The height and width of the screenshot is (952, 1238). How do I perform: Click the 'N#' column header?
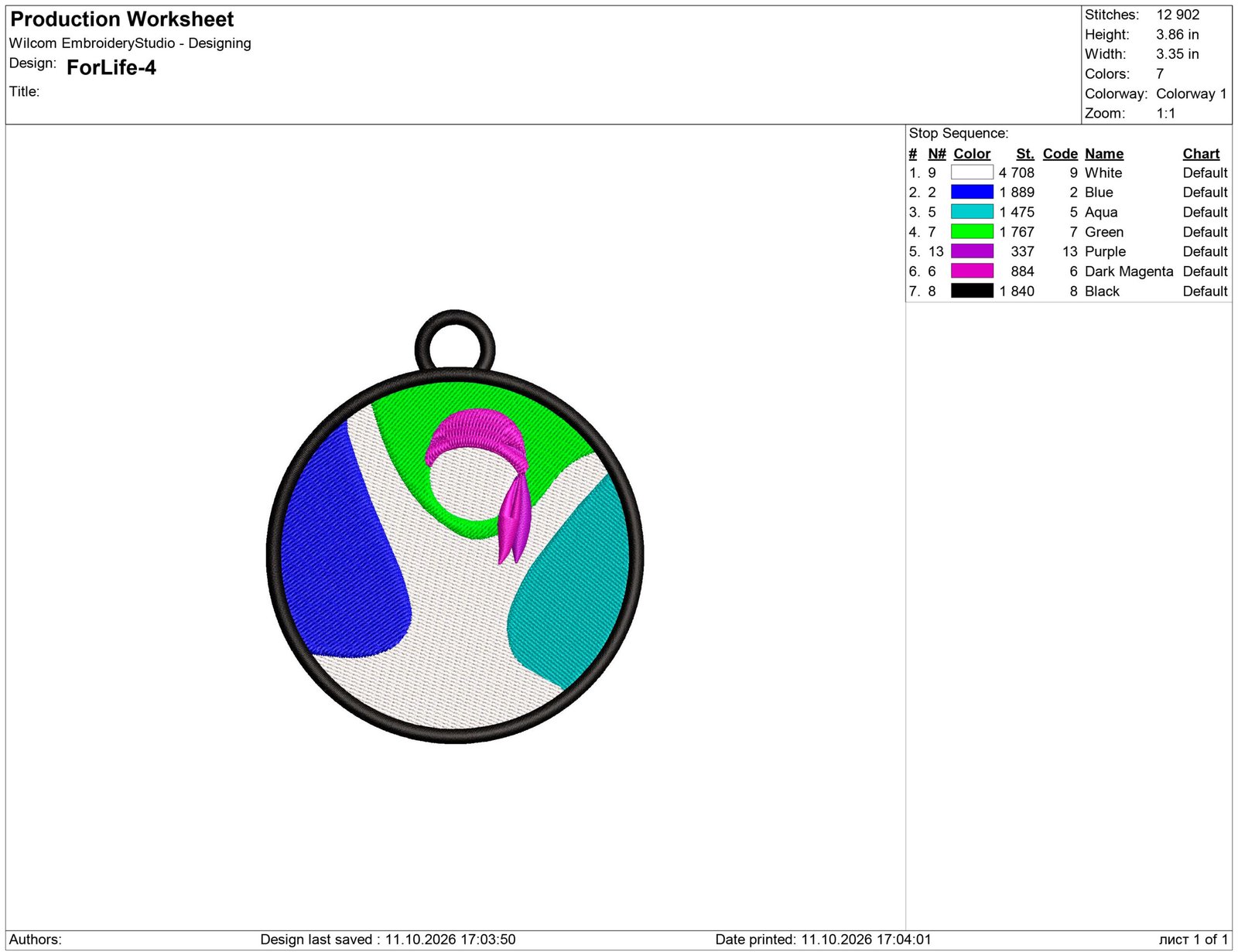[937, 154]
